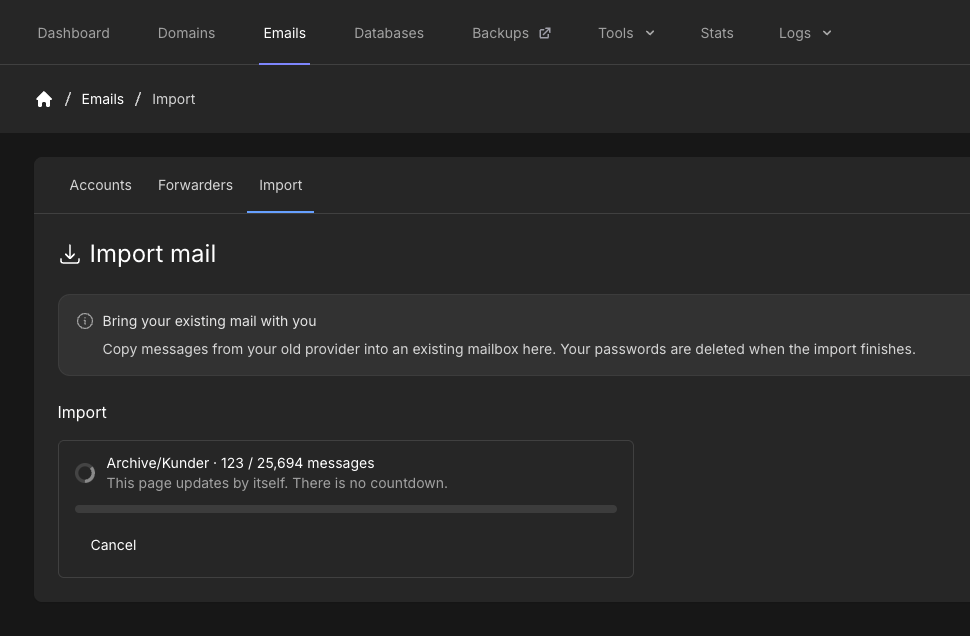Image resolution: width=970 pixels, height=636 pixels.
Task: Switch to the Accounts tab
Action: (100, 185)
